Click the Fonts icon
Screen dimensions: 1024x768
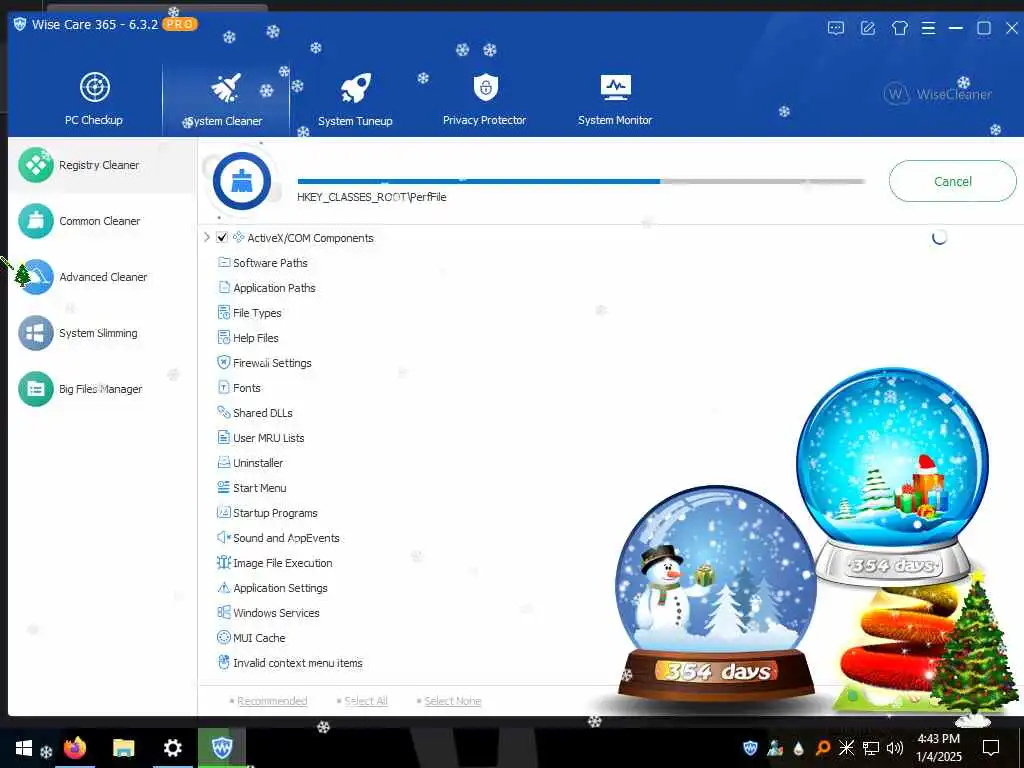coord(224,387)
